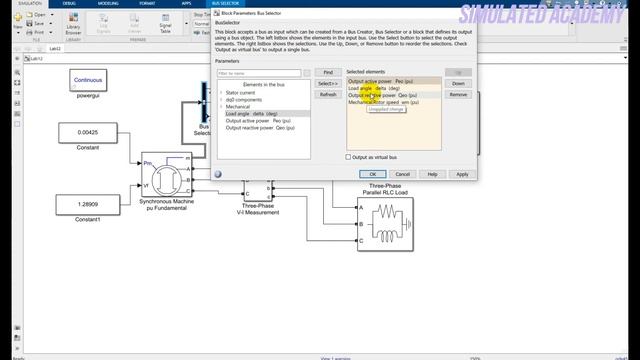Select the Synchronous Machine pu Fundamental block
This screenshot has height=360, width=640.
(167, 174)
